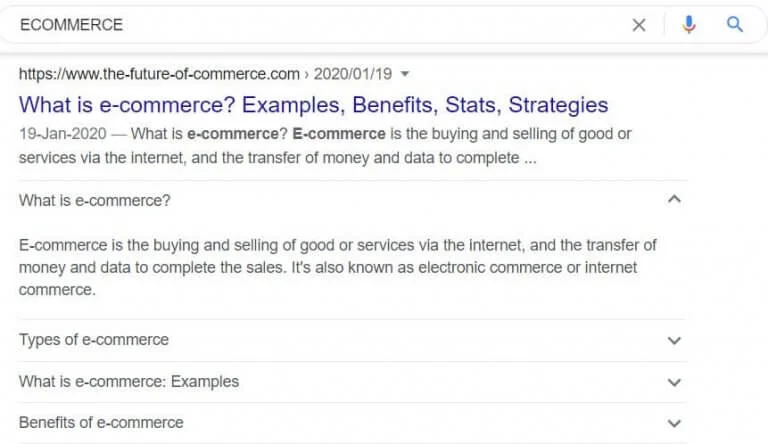This screenshot has height=444, width=768.
Task: Collapse the 'What is e-commerce?' section chevron
Action: point(674,199)
